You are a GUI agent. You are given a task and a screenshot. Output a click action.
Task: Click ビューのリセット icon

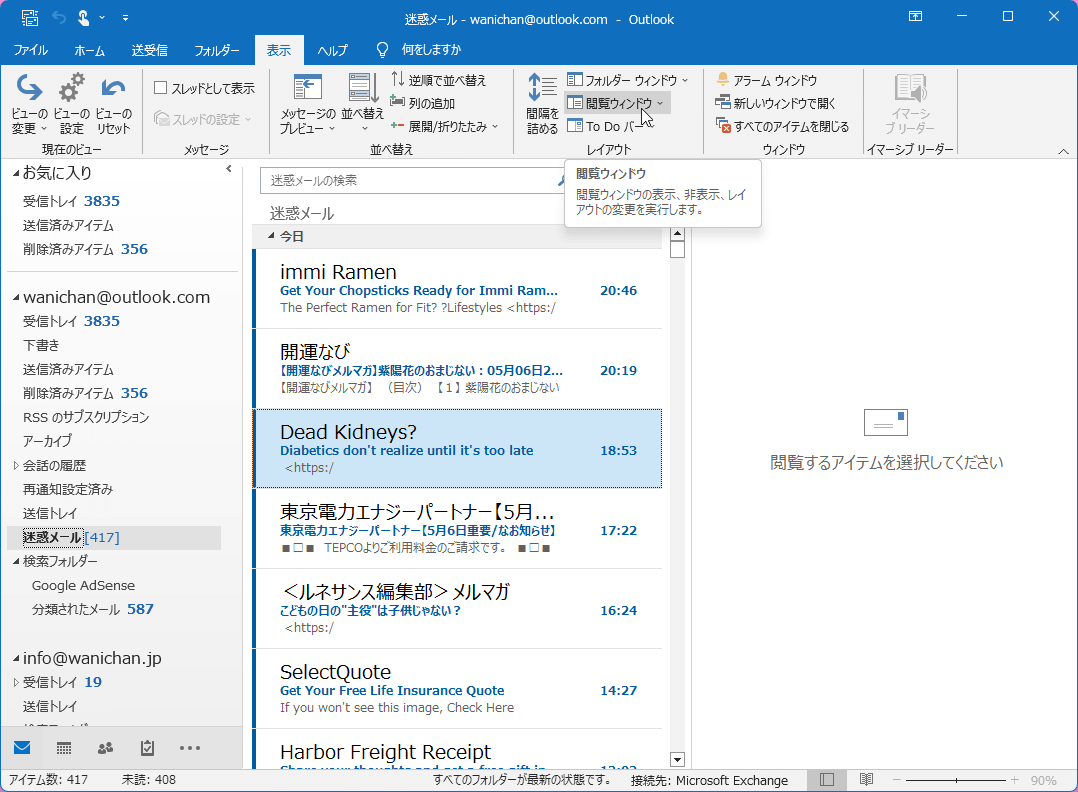pos(113,103)
